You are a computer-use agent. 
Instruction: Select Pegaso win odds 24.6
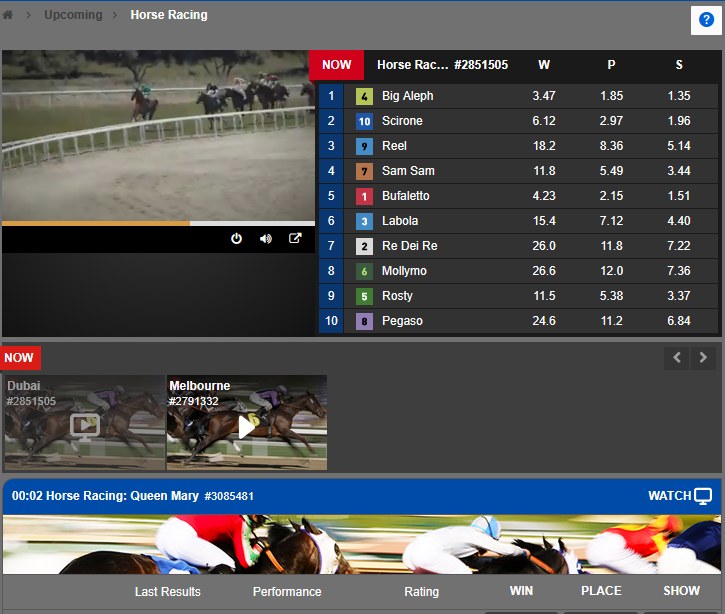pyautogui.click(x=544, y=320)
